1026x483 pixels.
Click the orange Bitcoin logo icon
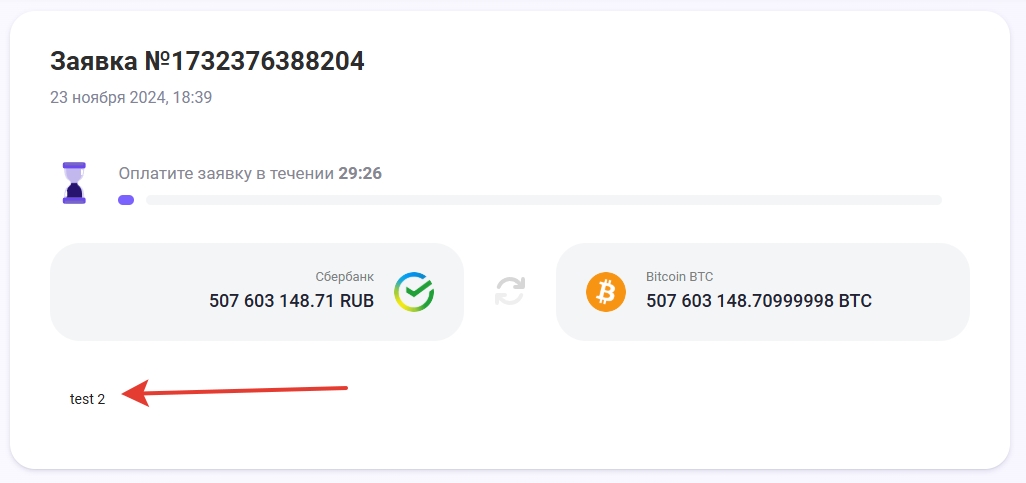(605, 292)
